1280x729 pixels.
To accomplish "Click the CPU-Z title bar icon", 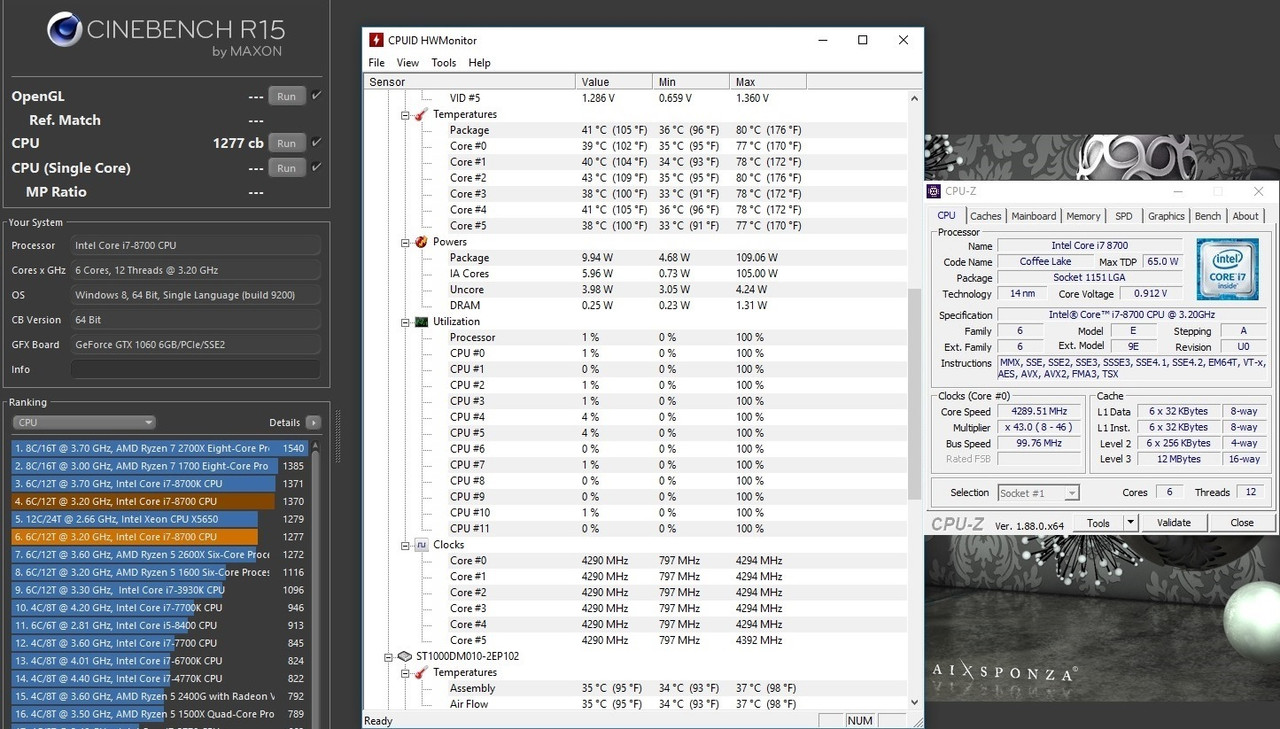I will point(934,191).
